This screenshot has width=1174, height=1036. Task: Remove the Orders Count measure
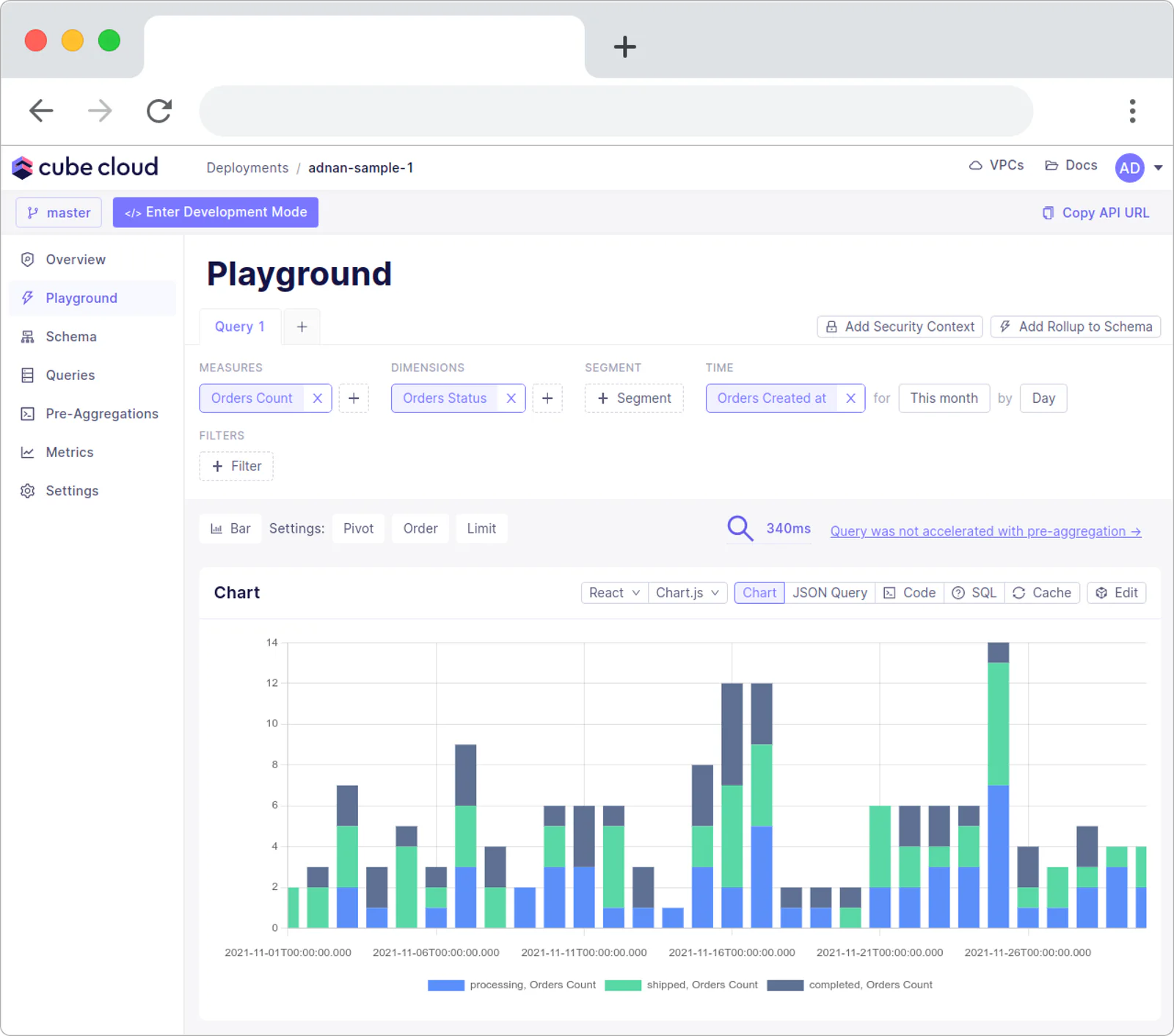(318, 398)
